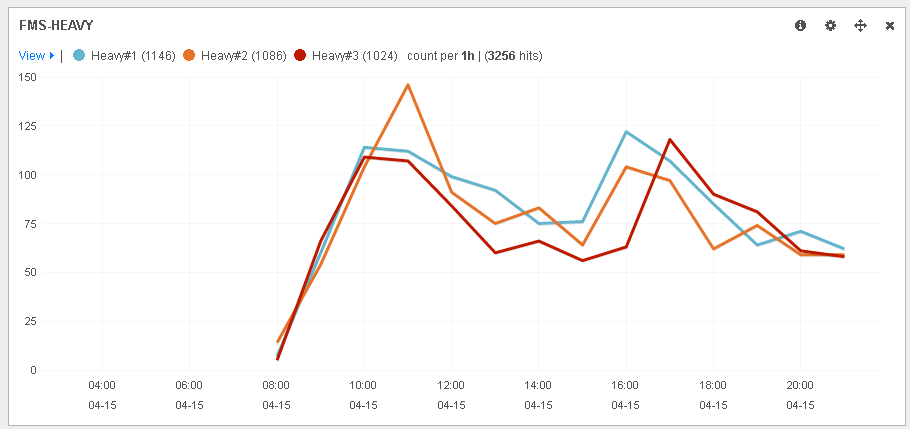Image resolution: width=910 pixels, height=429 pixels.
Task: Remove the FMS-HEAVY panel with the X icon
Action: (x=890, y=25)
